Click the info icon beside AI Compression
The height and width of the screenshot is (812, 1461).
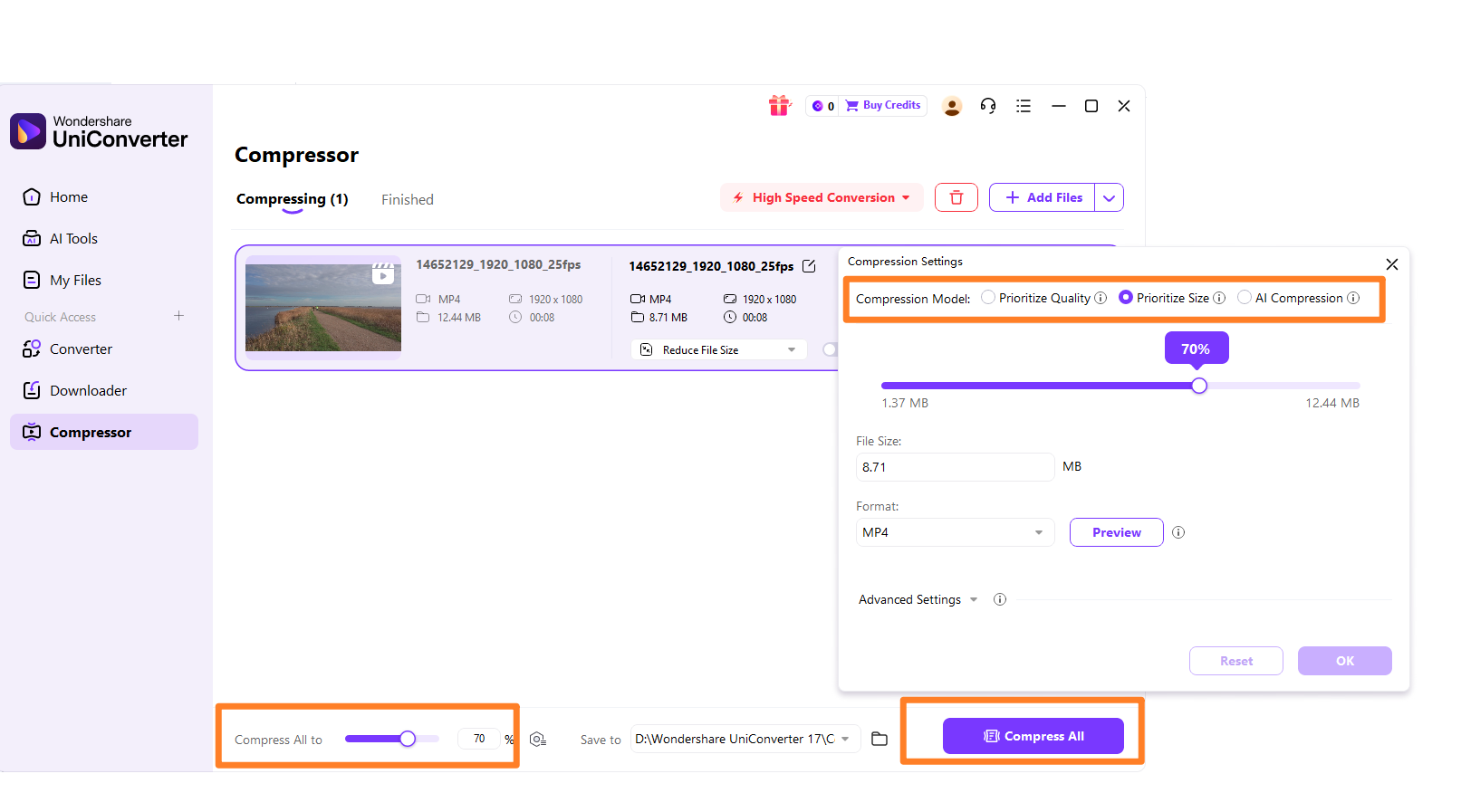click(1353, 298)
